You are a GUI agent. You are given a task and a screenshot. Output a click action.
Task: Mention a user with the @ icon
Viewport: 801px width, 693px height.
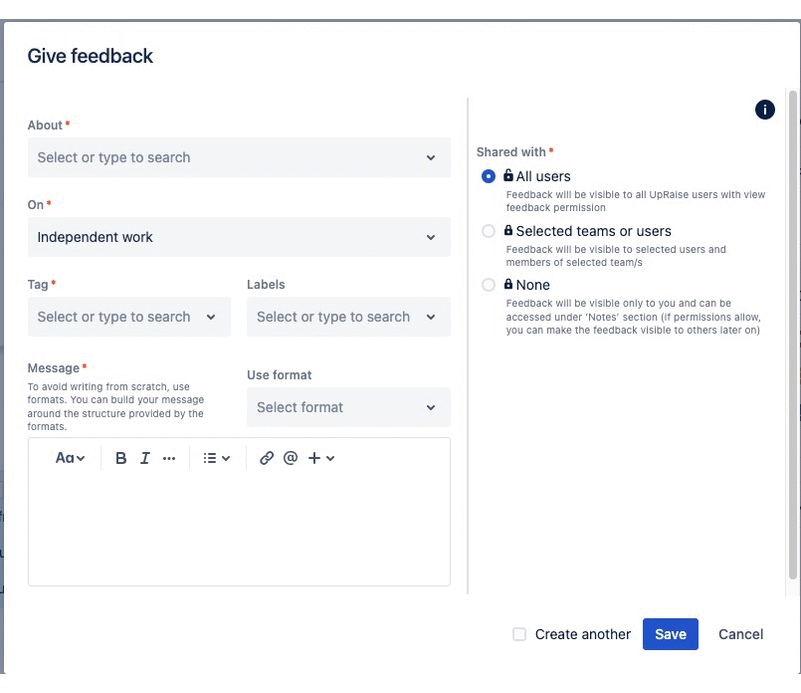click(290, 458)
